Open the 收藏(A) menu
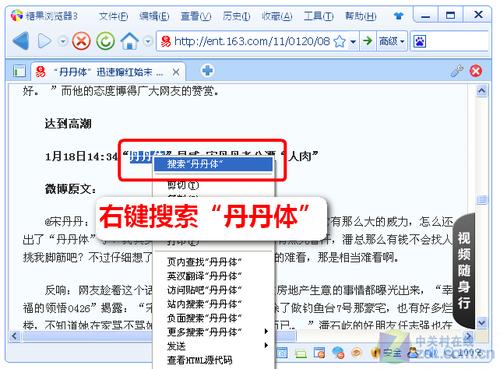 pyautogui.click(x=277, y=16)
